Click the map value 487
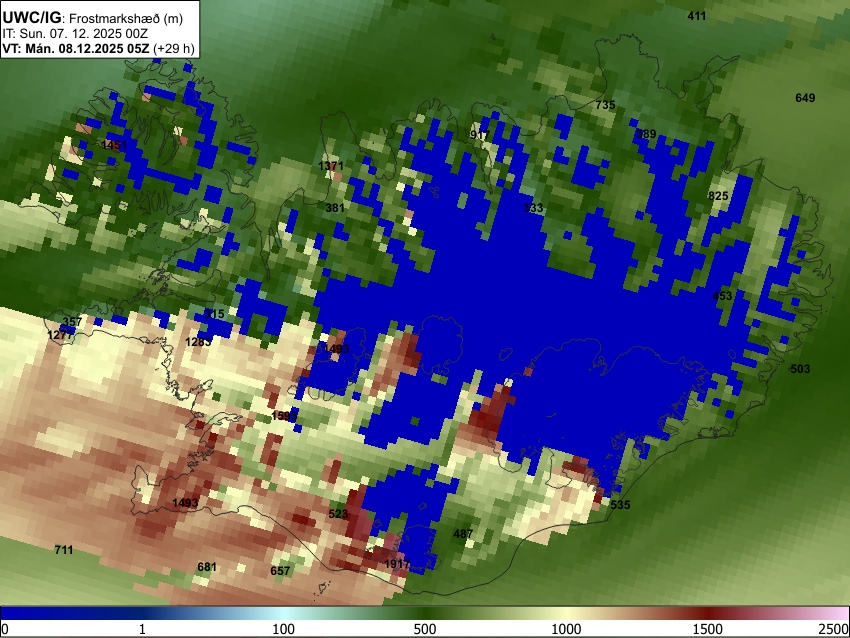This screenshot has width=850, height=638. 463,534
